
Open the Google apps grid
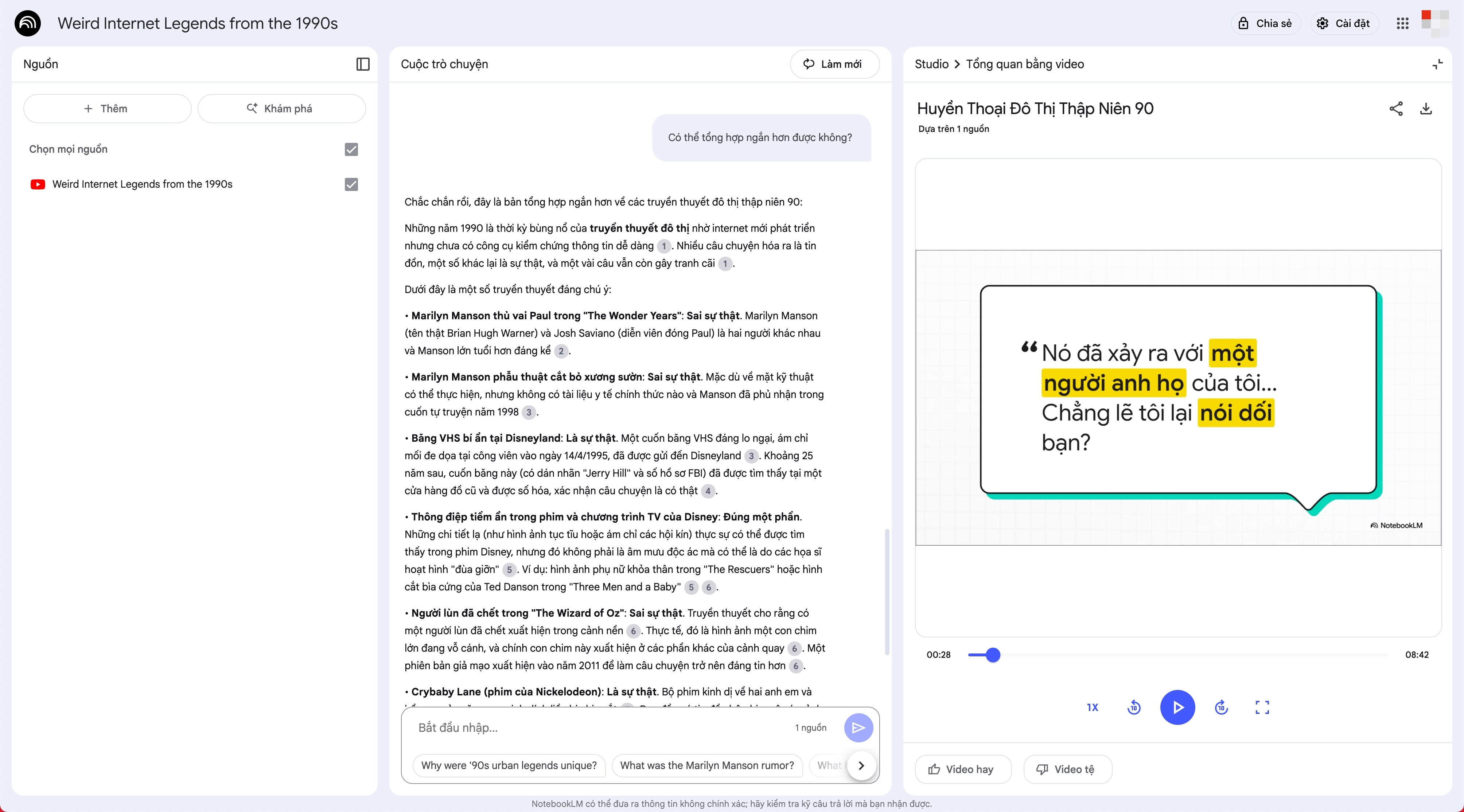1402,23
